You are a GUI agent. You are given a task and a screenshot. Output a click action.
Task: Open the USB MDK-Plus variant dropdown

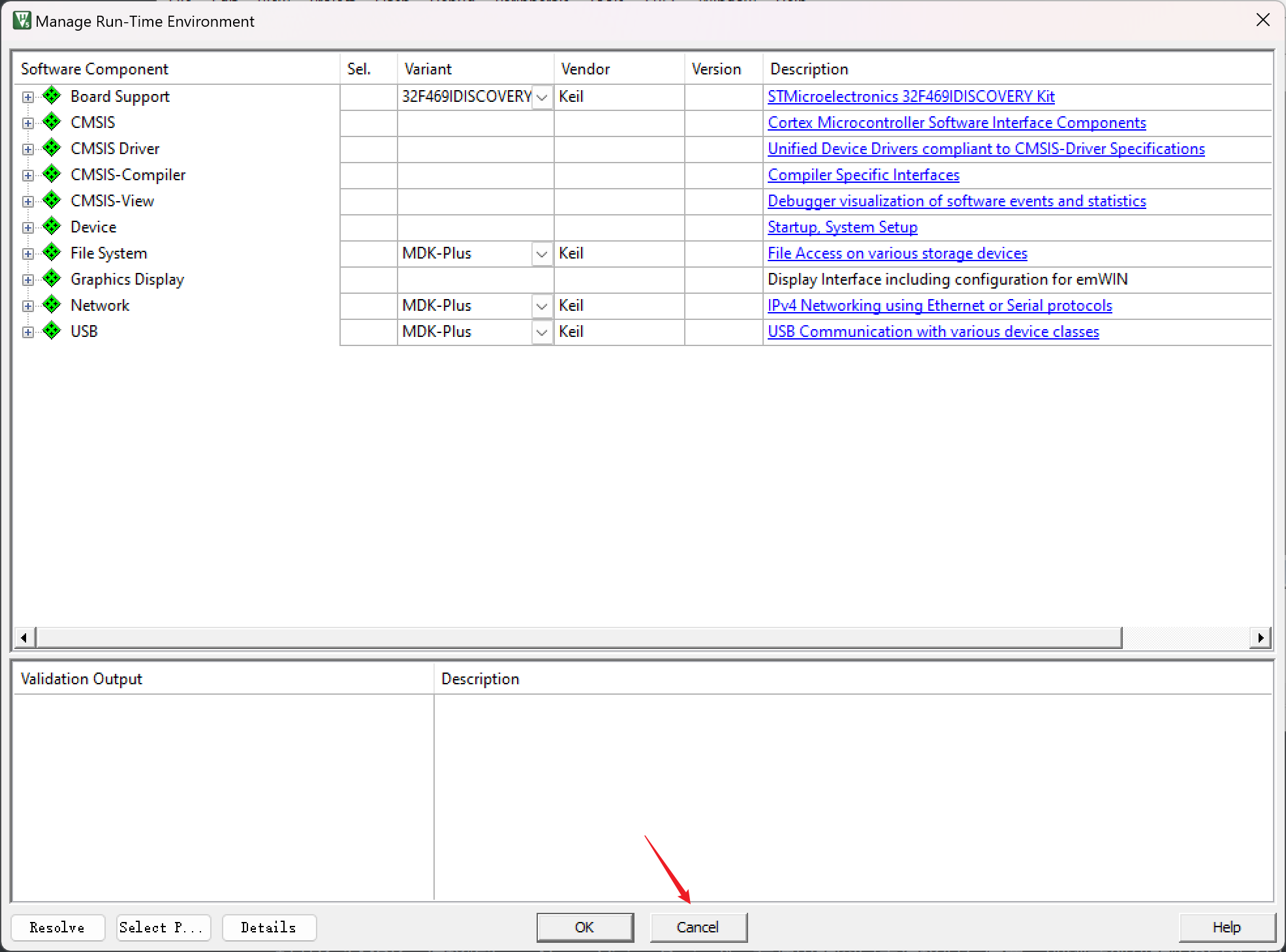[542, 332]
